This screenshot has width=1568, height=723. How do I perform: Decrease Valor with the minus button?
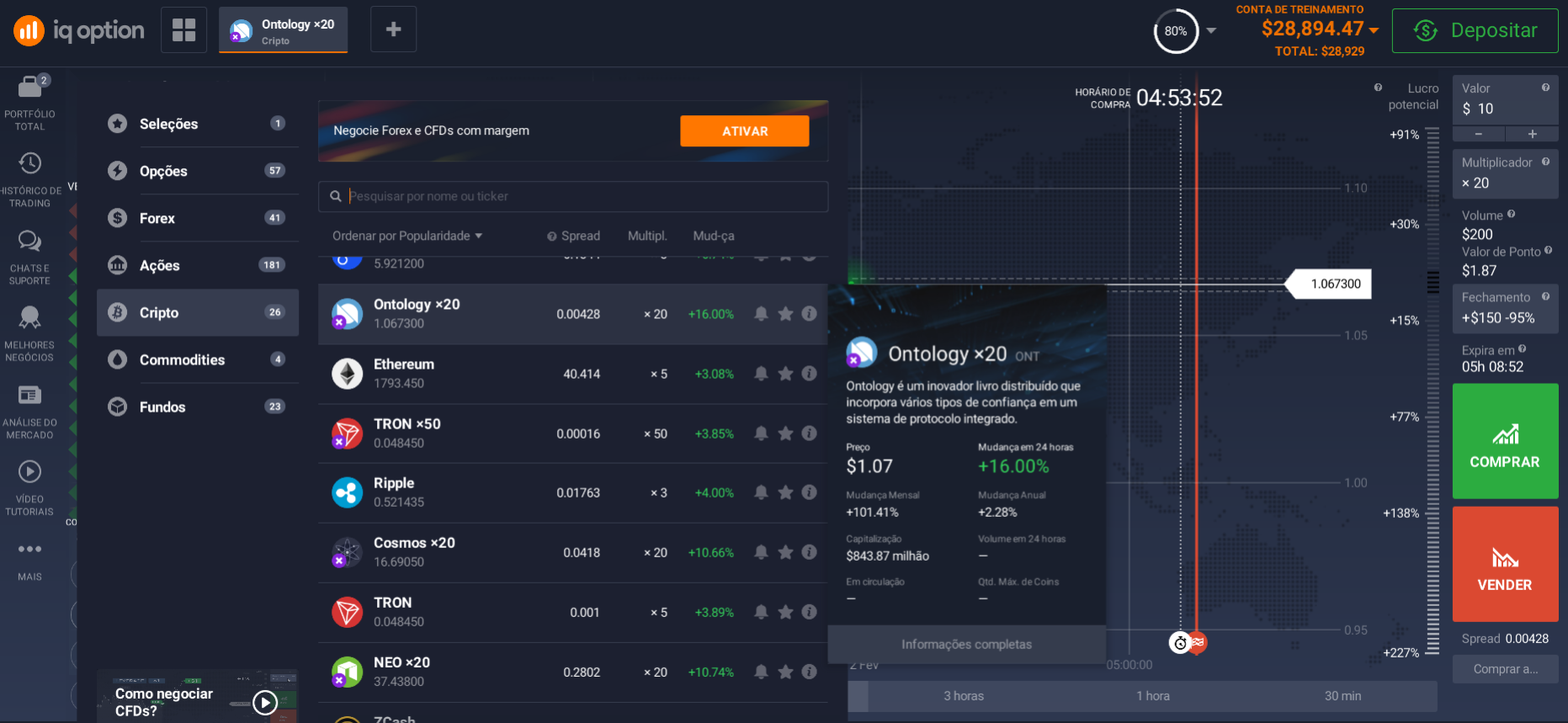[1479, 134]
